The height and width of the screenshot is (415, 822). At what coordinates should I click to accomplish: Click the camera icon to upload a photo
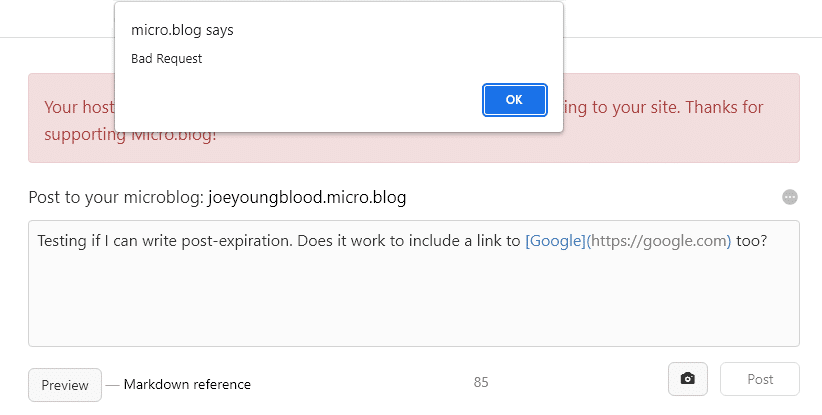point(688,379)
